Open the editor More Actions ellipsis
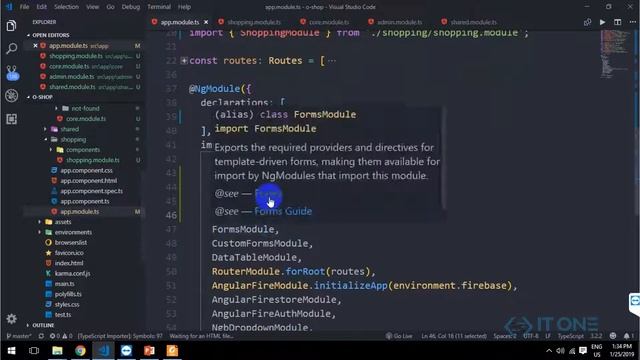The width and height of the screenshot is (640, 360). 632,22
